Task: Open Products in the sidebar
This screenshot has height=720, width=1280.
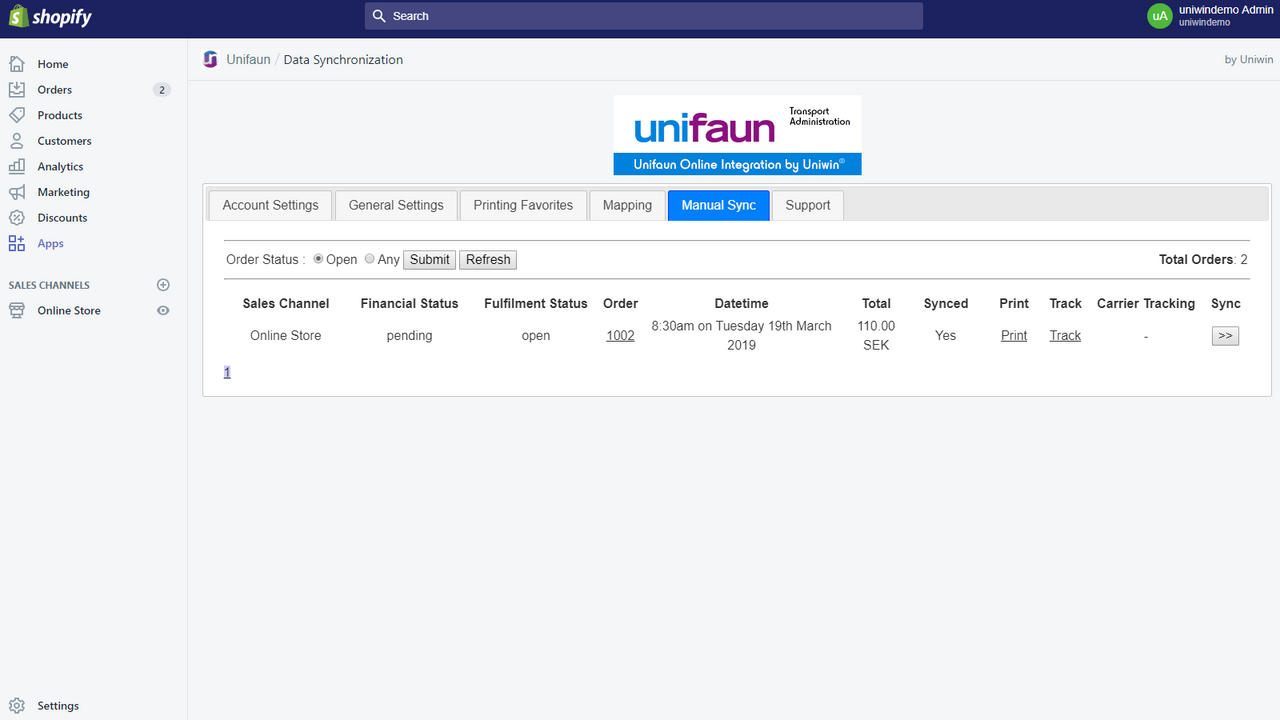Action: tap(60, 115)
